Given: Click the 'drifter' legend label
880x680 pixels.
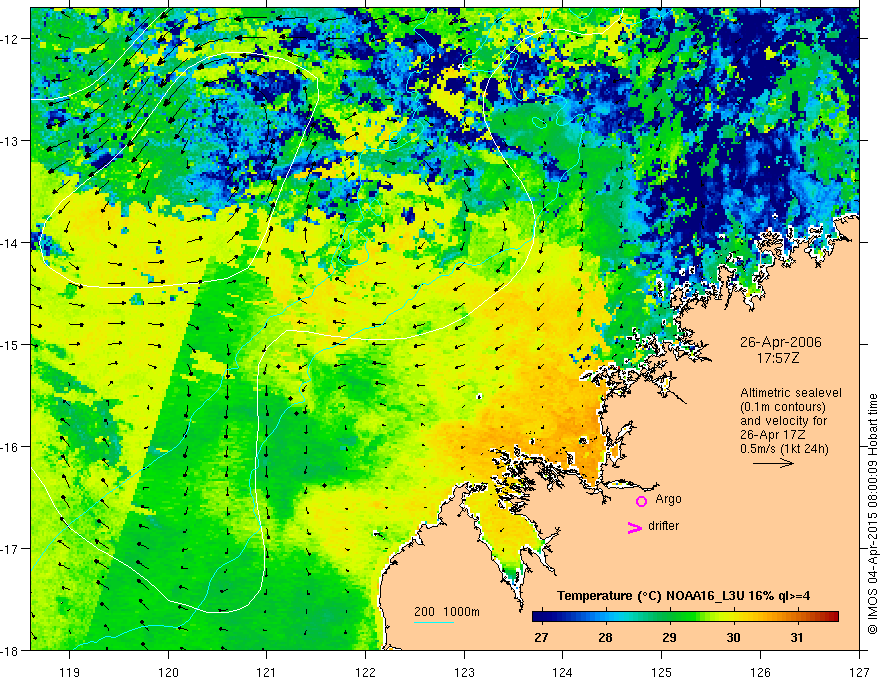Looking at the screenshot, I should click(x=663, y=526).
